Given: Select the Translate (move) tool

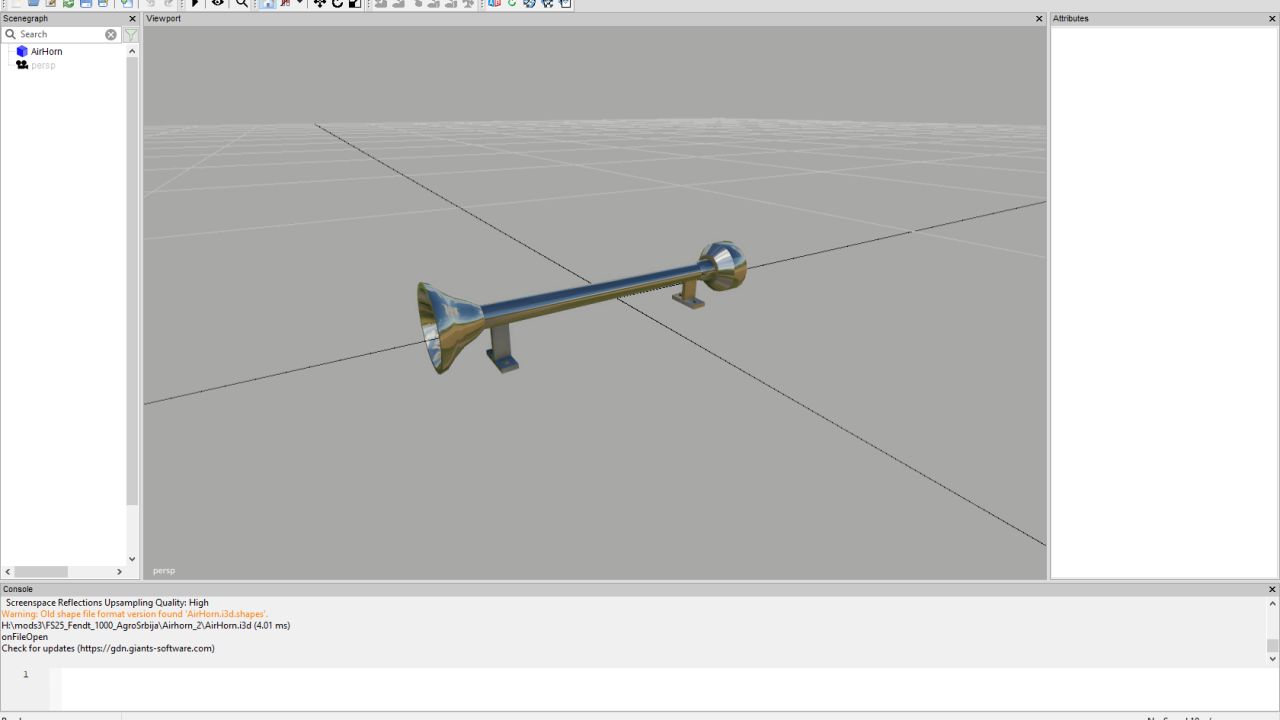Looking at the screenshot, I should click(x=320, y=4).
